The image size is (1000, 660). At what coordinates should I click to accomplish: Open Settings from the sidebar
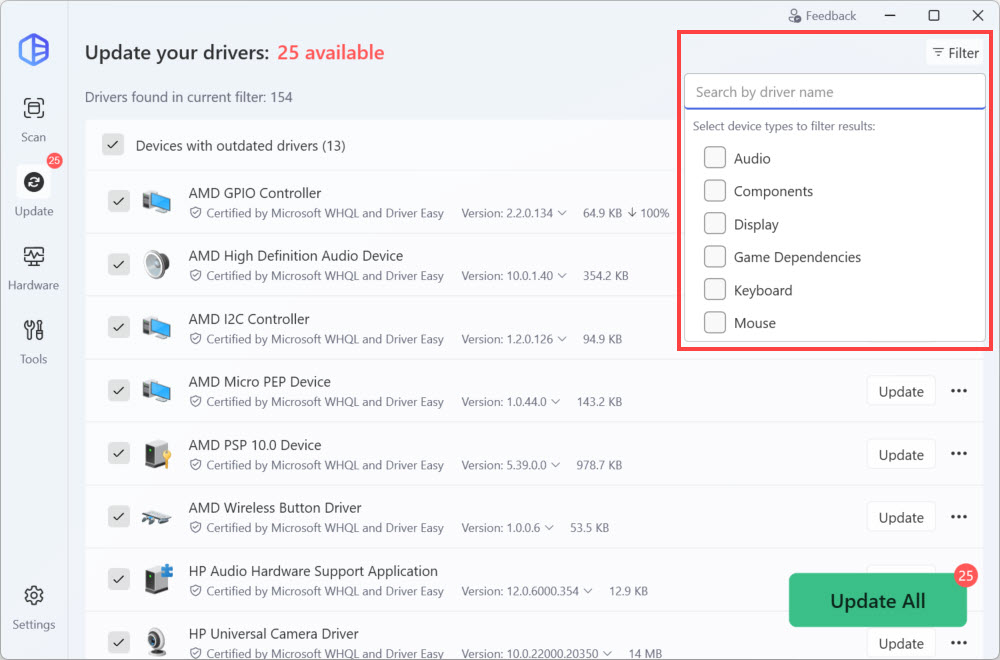[x=33, y=606]
